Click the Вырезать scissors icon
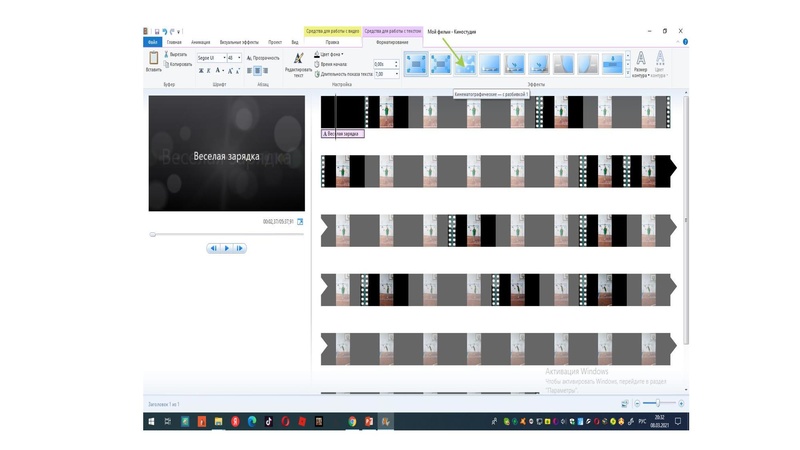This screenshot has width=800, height=450. point(165,54)
